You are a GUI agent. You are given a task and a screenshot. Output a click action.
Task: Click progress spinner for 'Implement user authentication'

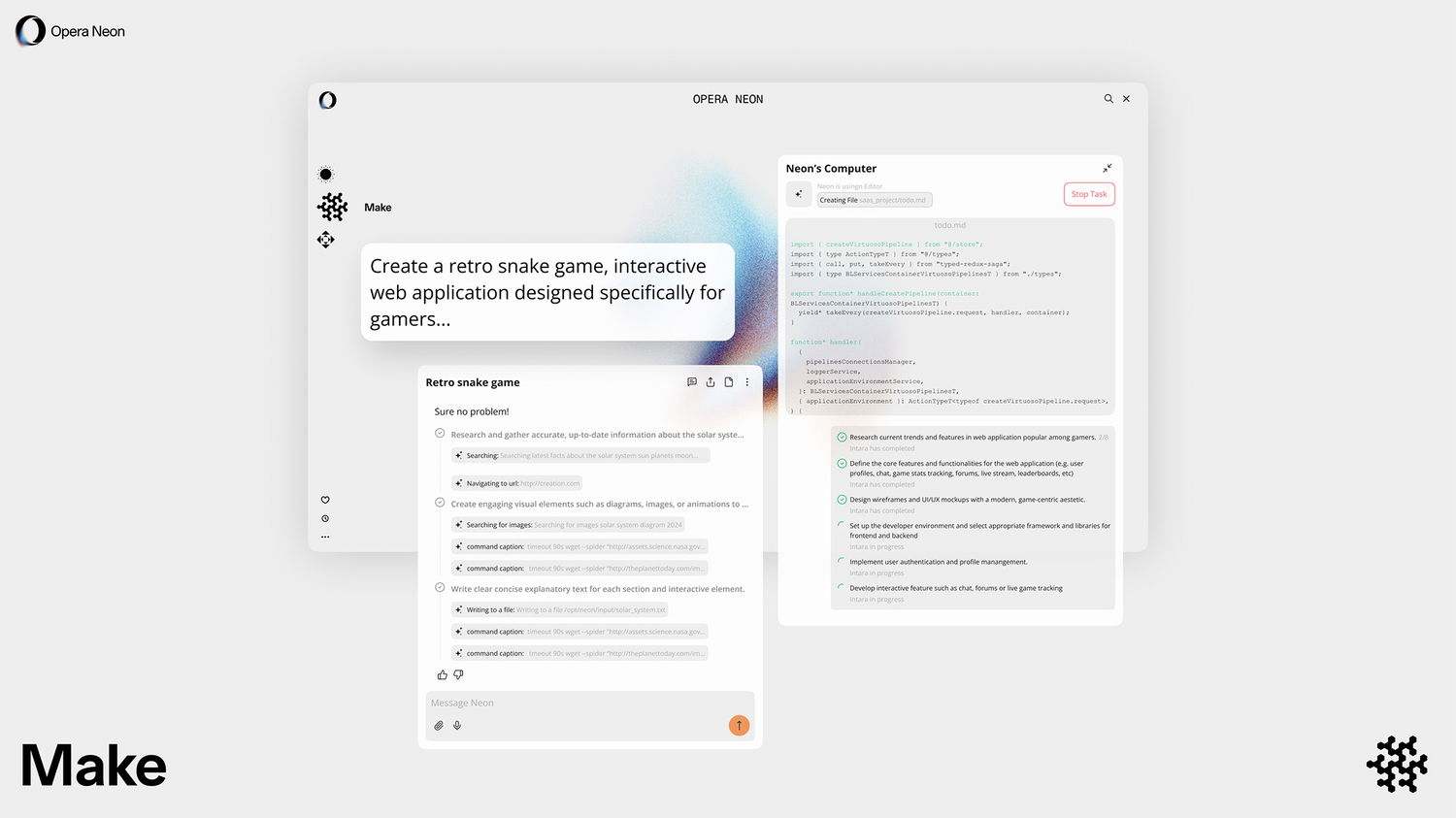pyautogui.click(x=842, y=562)
